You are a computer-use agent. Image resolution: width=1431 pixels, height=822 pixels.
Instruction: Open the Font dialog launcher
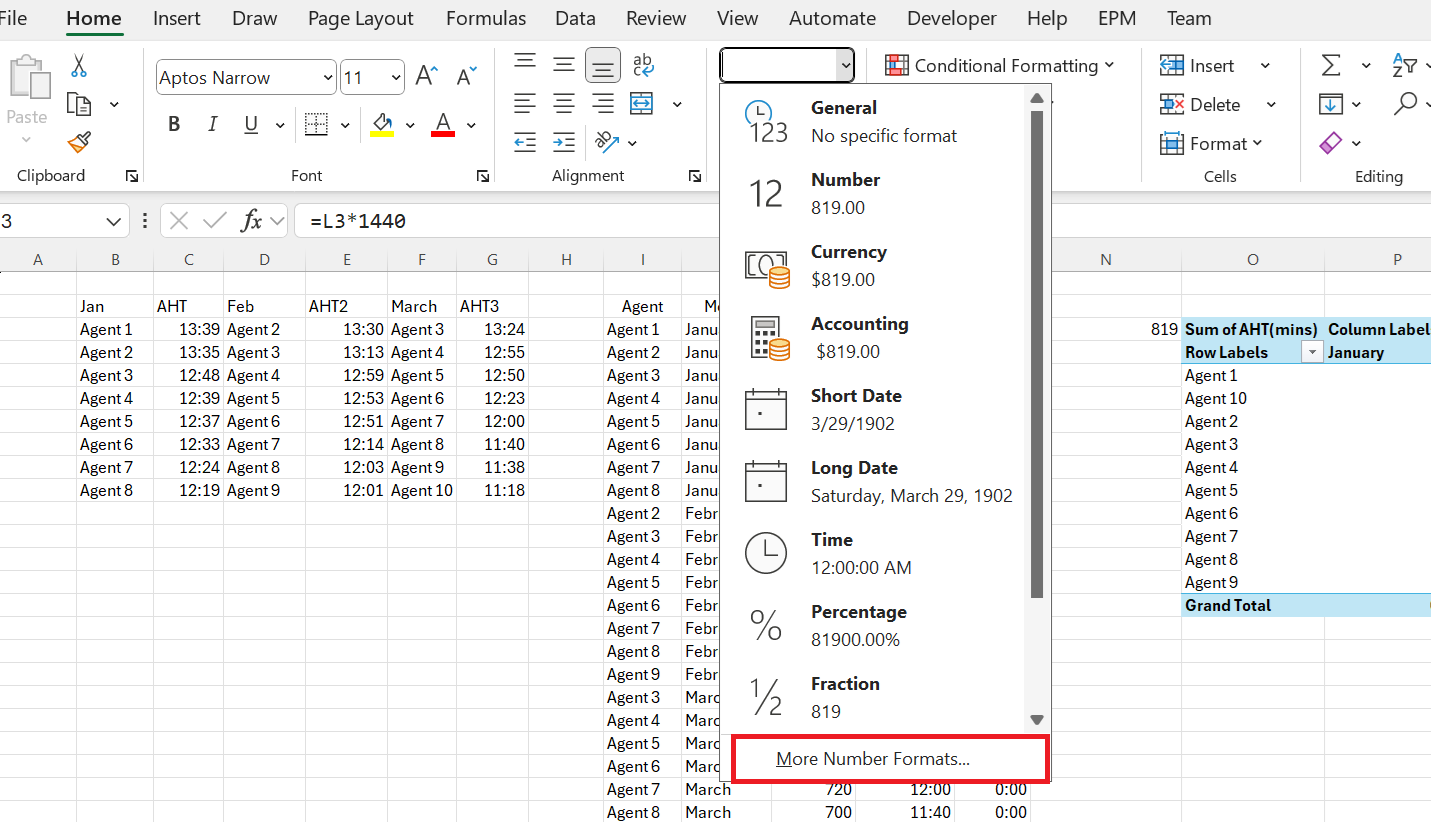[x=483, y=176]
